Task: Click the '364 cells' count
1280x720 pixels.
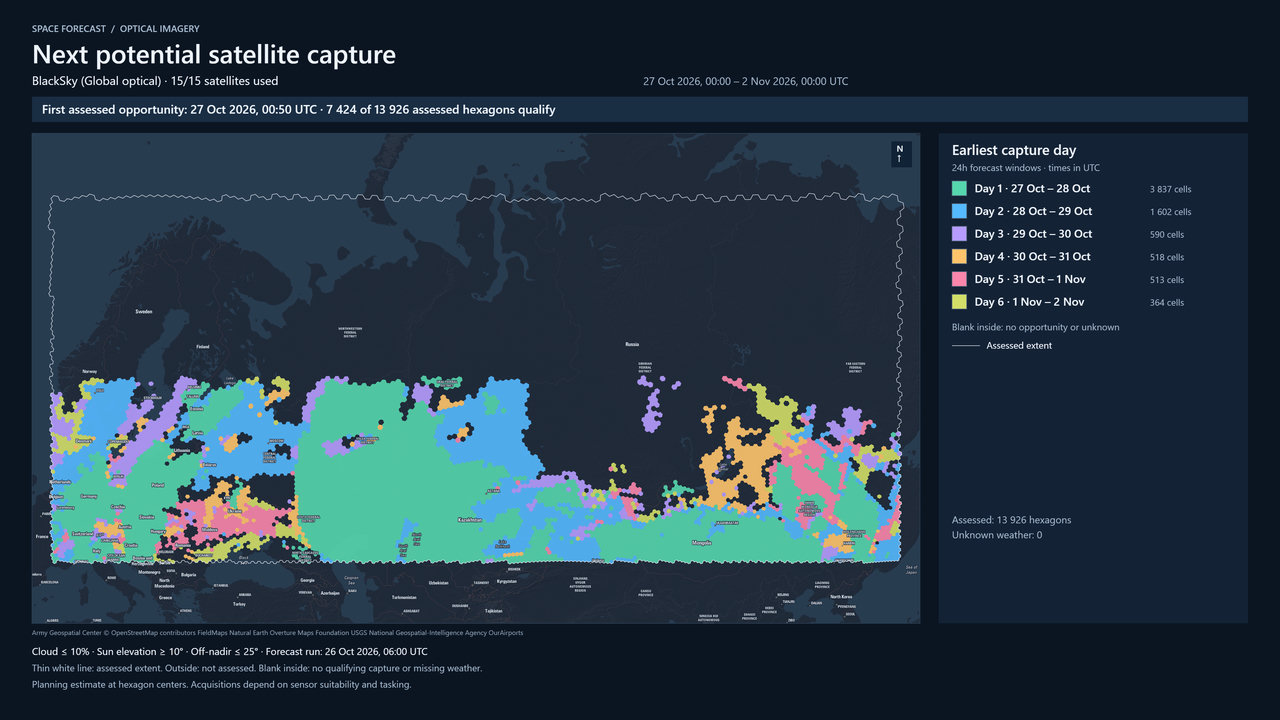Action: click(1167, 303)
